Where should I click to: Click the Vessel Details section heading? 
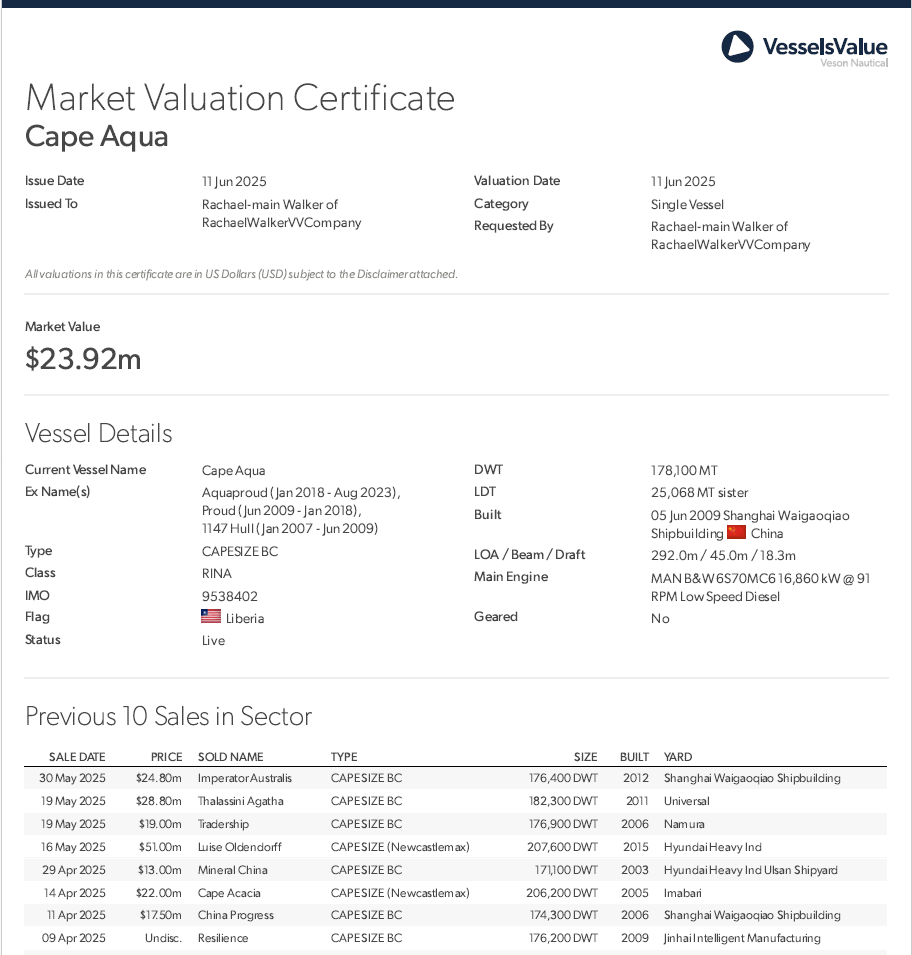click(98, 433)
